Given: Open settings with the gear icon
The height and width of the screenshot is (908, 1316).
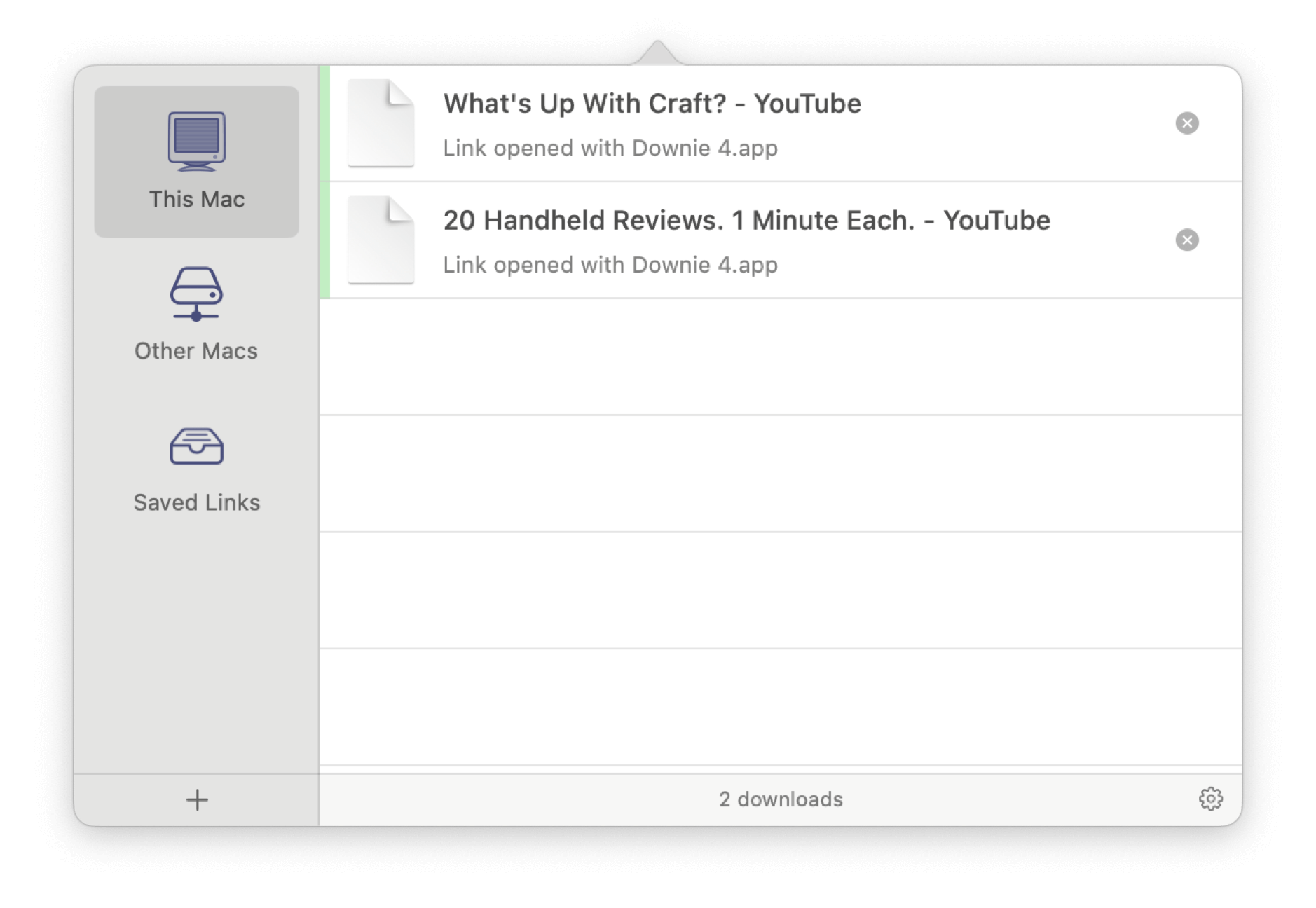Looking at the screenshot, I should [1210, 799].
